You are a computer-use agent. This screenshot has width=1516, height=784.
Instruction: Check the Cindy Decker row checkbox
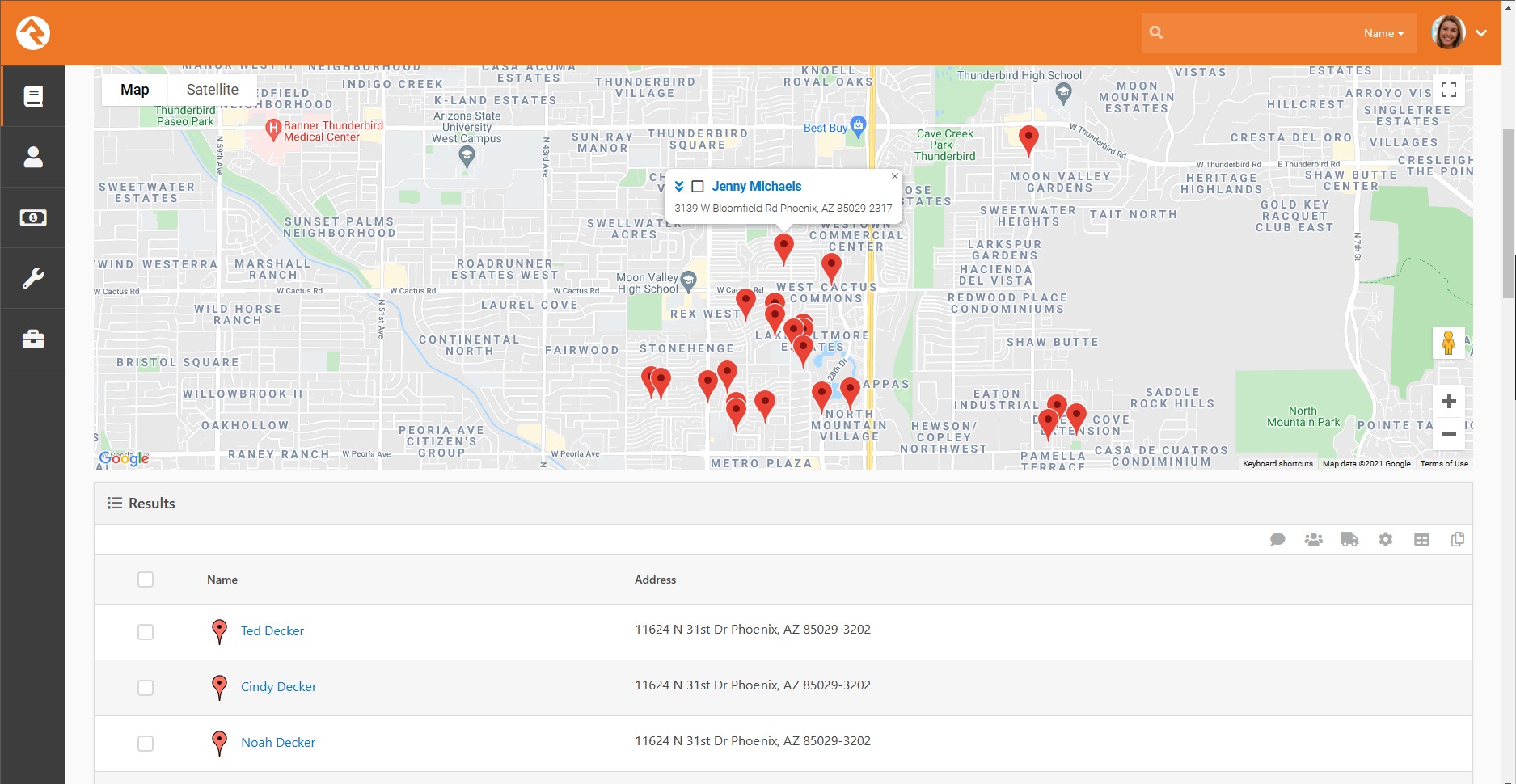[x=146, y=688]
